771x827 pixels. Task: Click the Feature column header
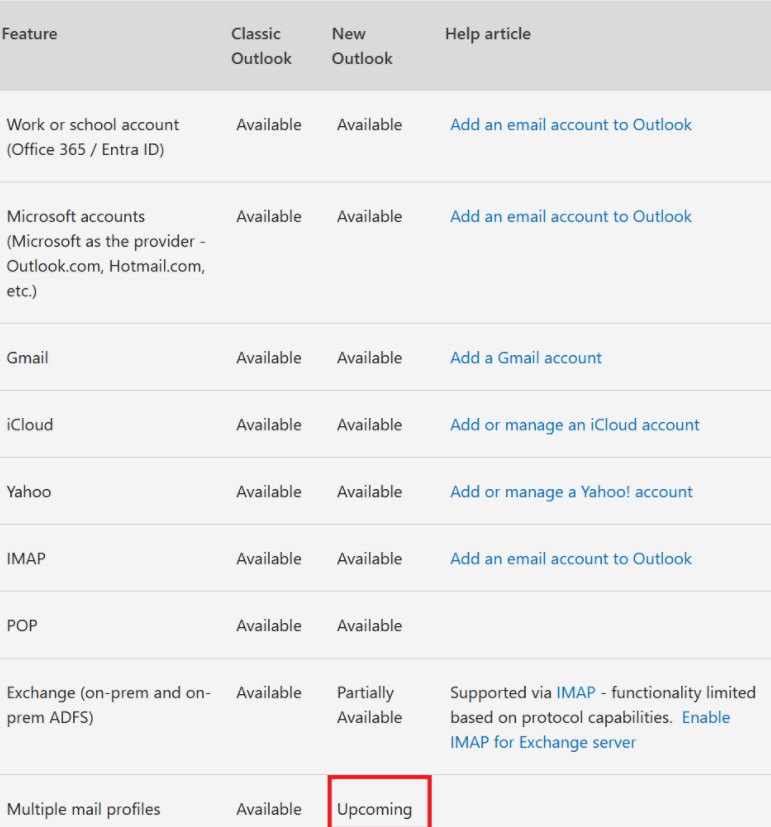(30, 34)
